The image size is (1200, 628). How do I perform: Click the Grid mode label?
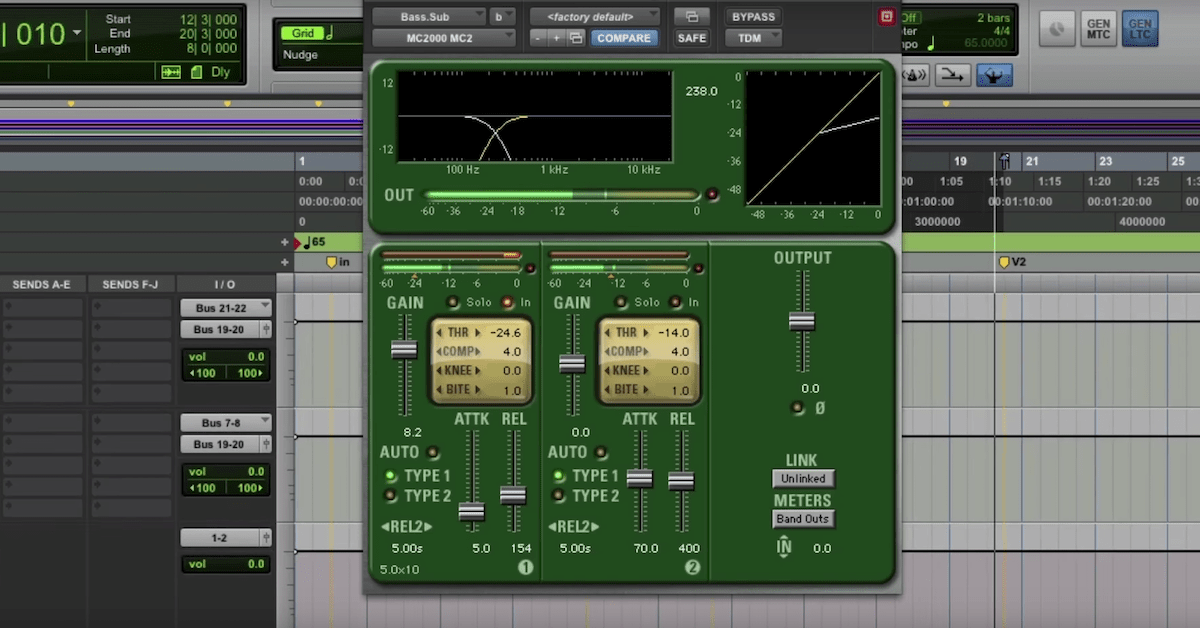[x=303, y=33]
